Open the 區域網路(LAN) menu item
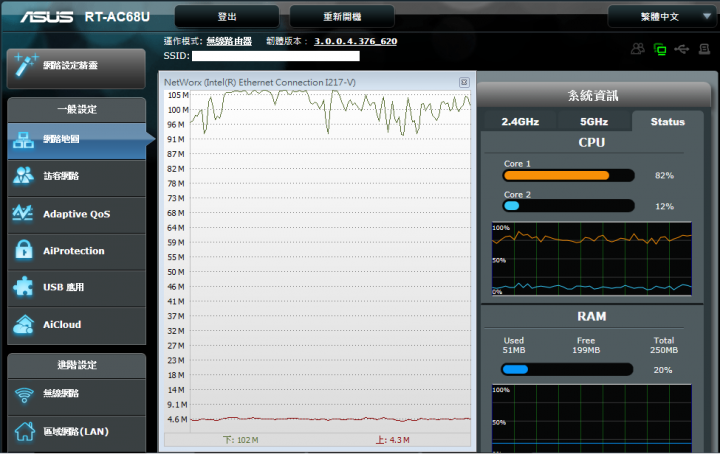Screen dimensions: 720x454 (x=77, y=432)
